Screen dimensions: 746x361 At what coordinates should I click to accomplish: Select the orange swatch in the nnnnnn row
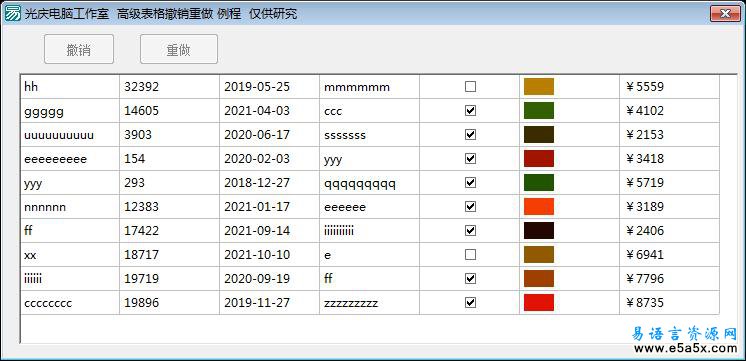[539, 206]
